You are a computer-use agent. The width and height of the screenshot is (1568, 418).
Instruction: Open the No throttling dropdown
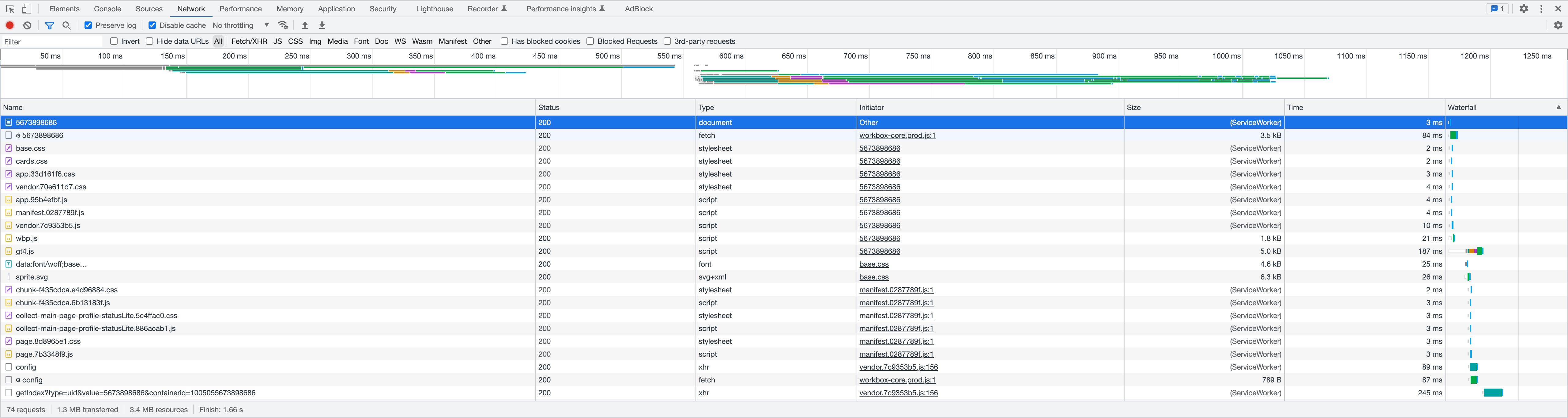241,25
